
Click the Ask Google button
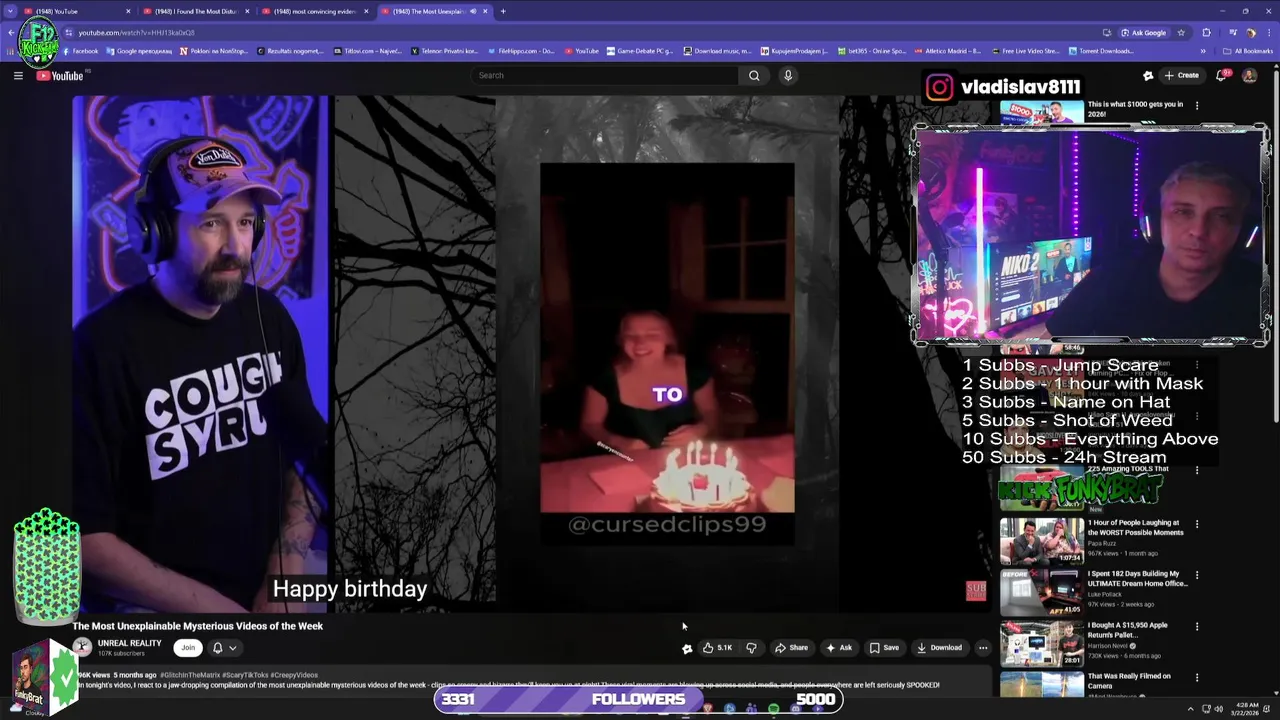click(x=1143, y=32)
